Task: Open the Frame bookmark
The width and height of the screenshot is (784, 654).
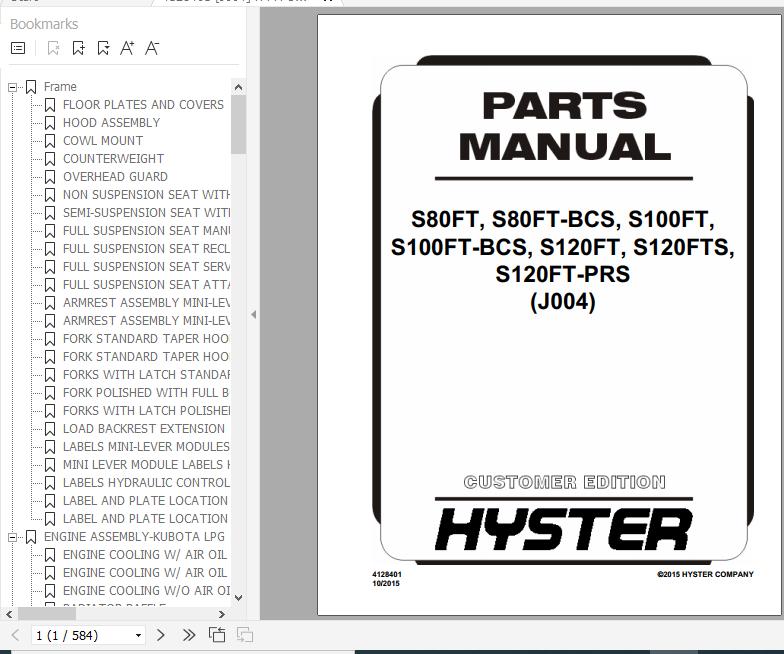Action: (60, 86)
